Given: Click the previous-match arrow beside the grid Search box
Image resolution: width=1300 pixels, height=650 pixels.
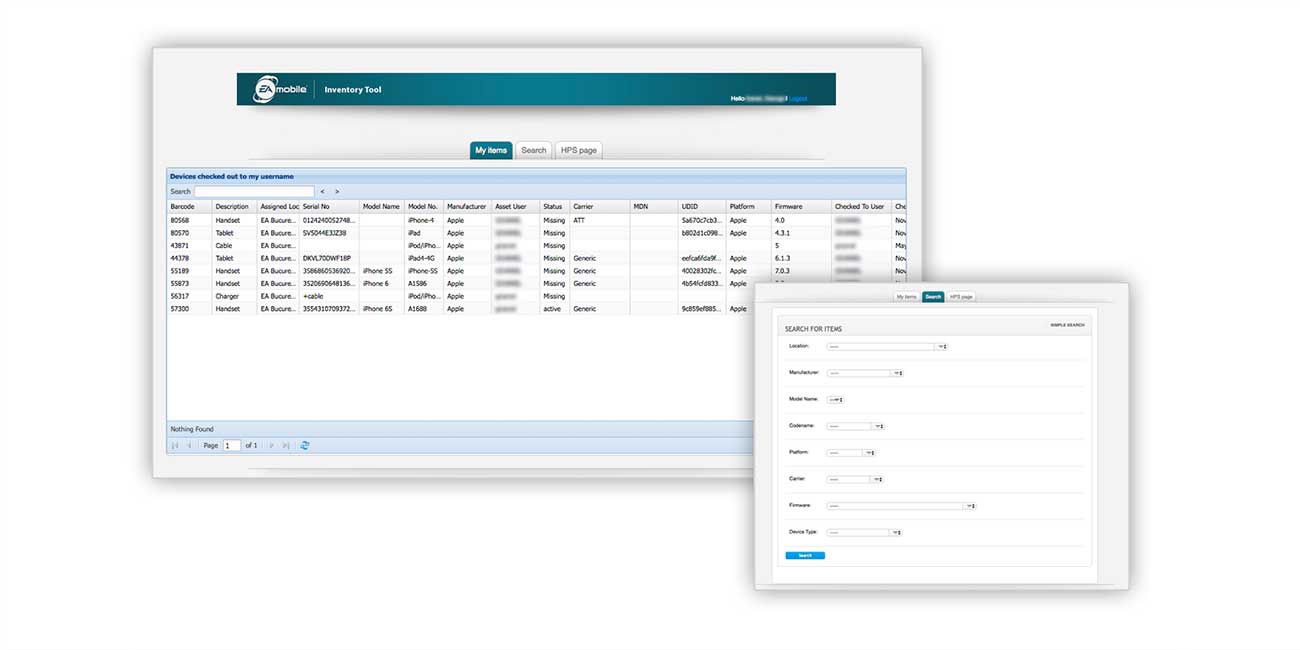Looking at the screenshot, I should (322, 191).
